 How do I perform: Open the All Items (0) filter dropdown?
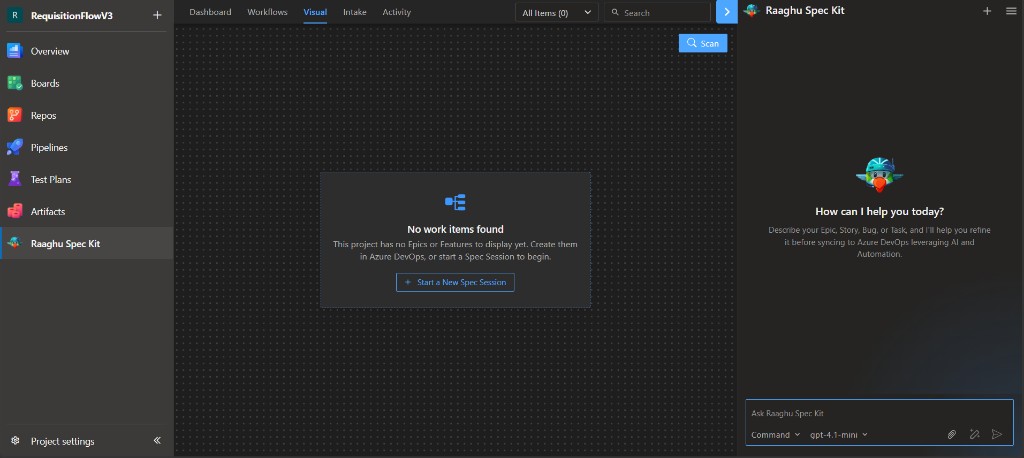(556, 12)
